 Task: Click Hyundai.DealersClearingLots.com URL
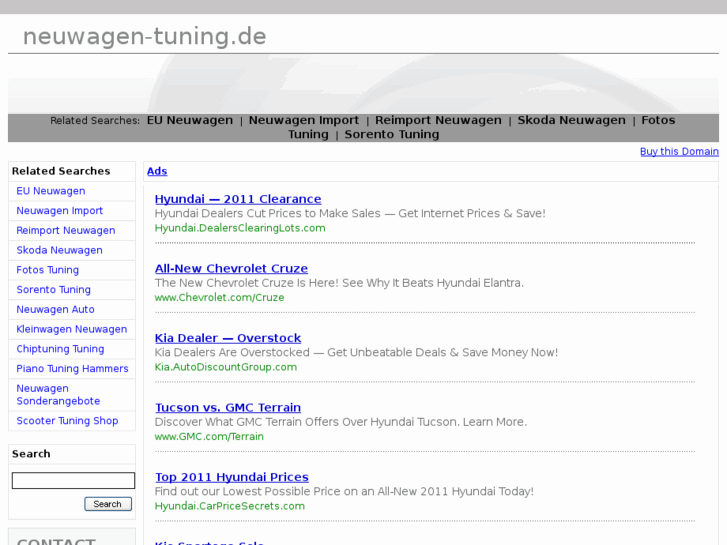240,228
